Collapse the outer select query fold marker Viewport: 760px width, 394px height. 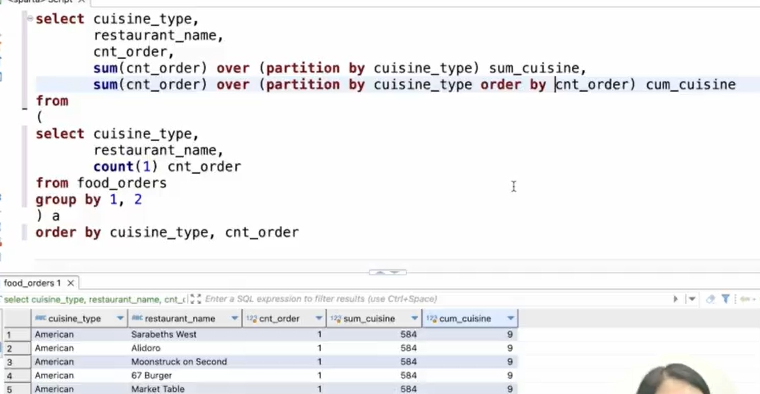[x=30, y=18]
